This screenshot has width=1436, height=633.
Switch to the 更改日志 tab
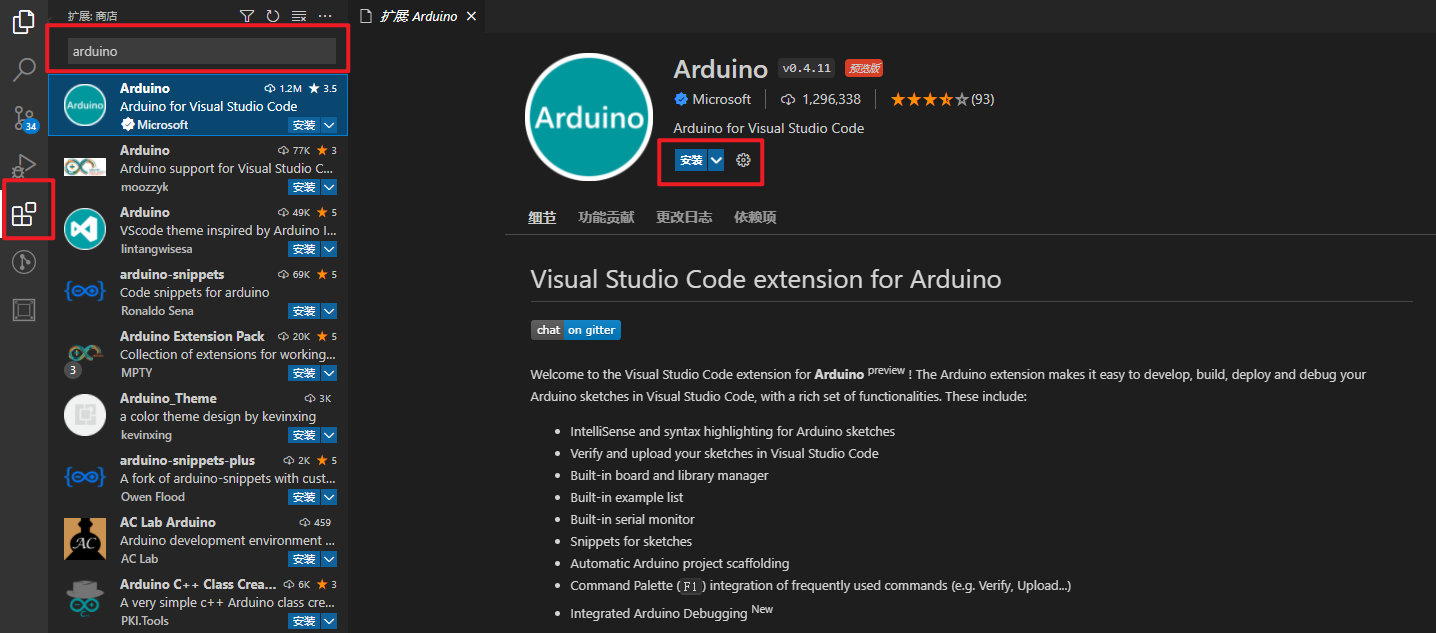coord(684,217)
